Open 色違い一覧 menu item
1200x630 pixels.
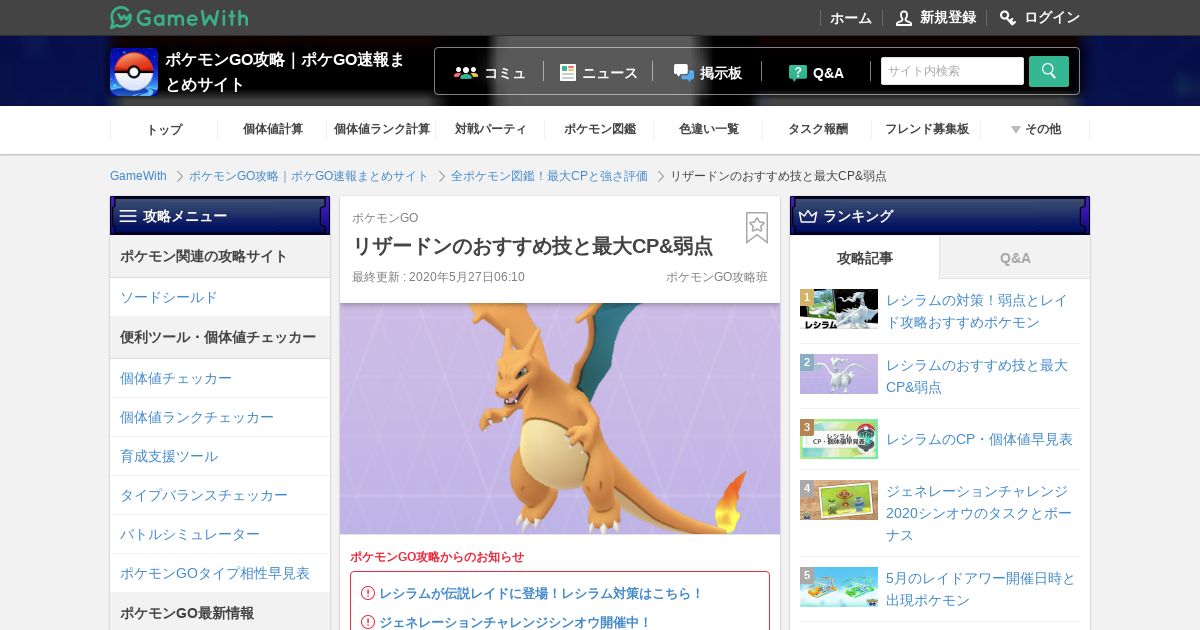click(x=709, y=129)
